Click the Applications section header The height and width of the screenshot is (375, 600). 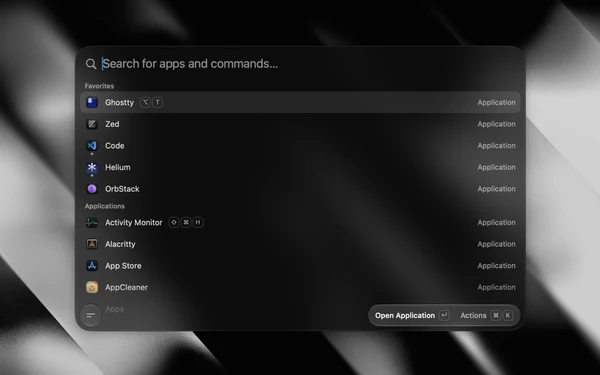[x=104, y=206]
